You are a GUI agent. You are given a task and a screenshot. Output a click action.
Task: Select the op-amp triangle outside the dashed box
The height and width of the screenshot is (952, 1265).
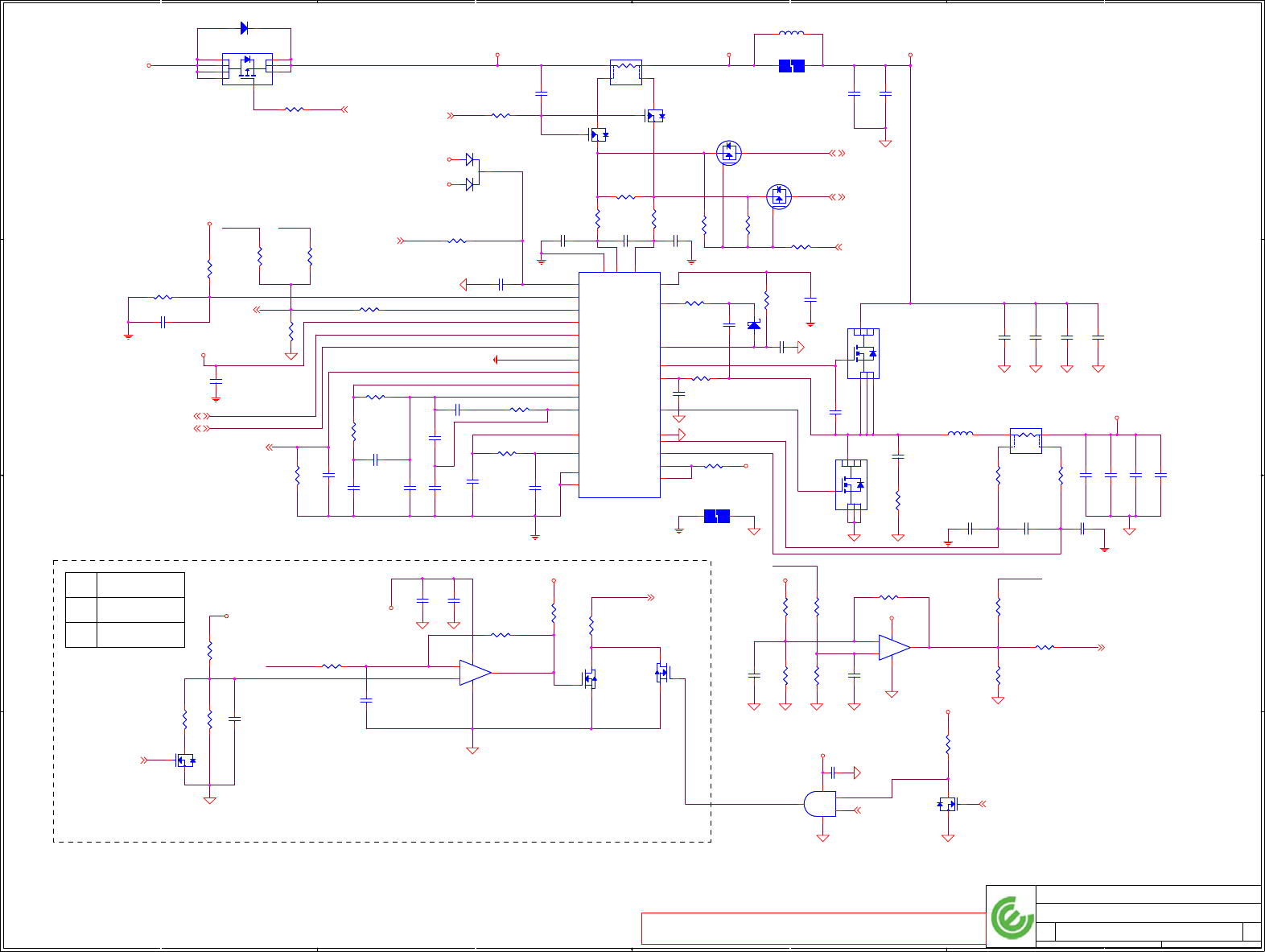[894, 648]
